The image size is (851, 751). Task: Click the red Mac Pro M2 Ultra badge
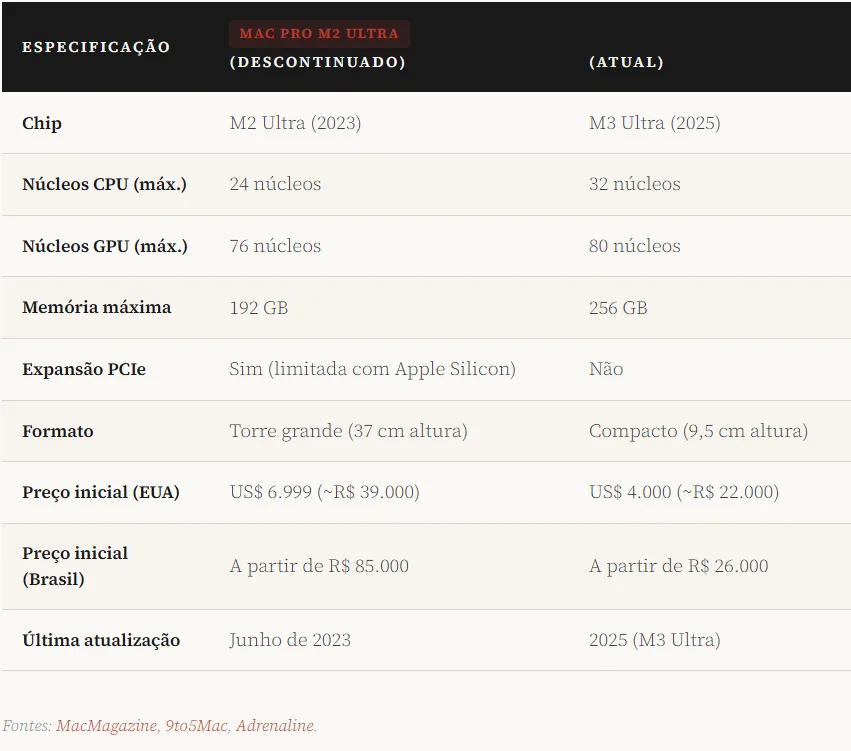(319, 34)
